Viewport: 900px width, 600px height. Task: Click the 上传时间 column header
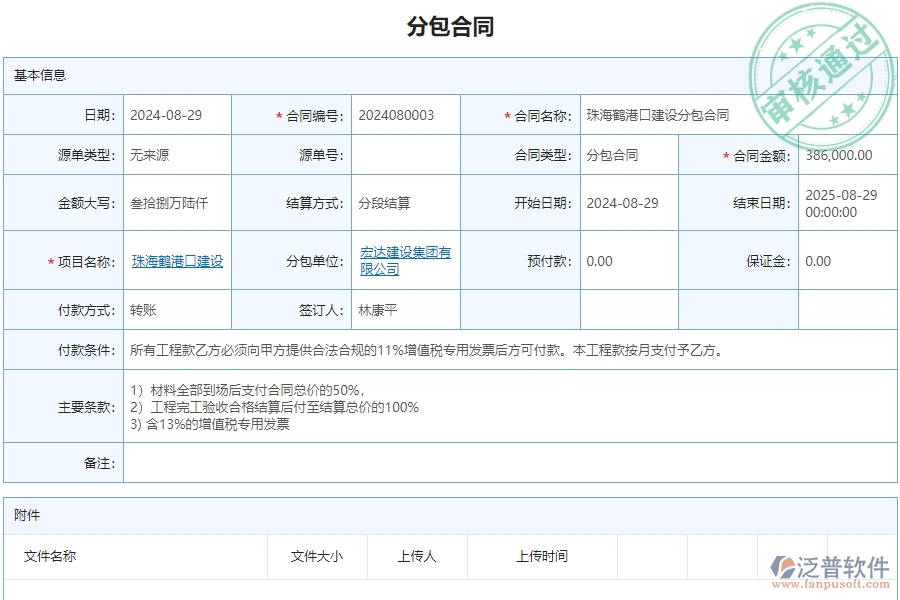click(542, 556)
